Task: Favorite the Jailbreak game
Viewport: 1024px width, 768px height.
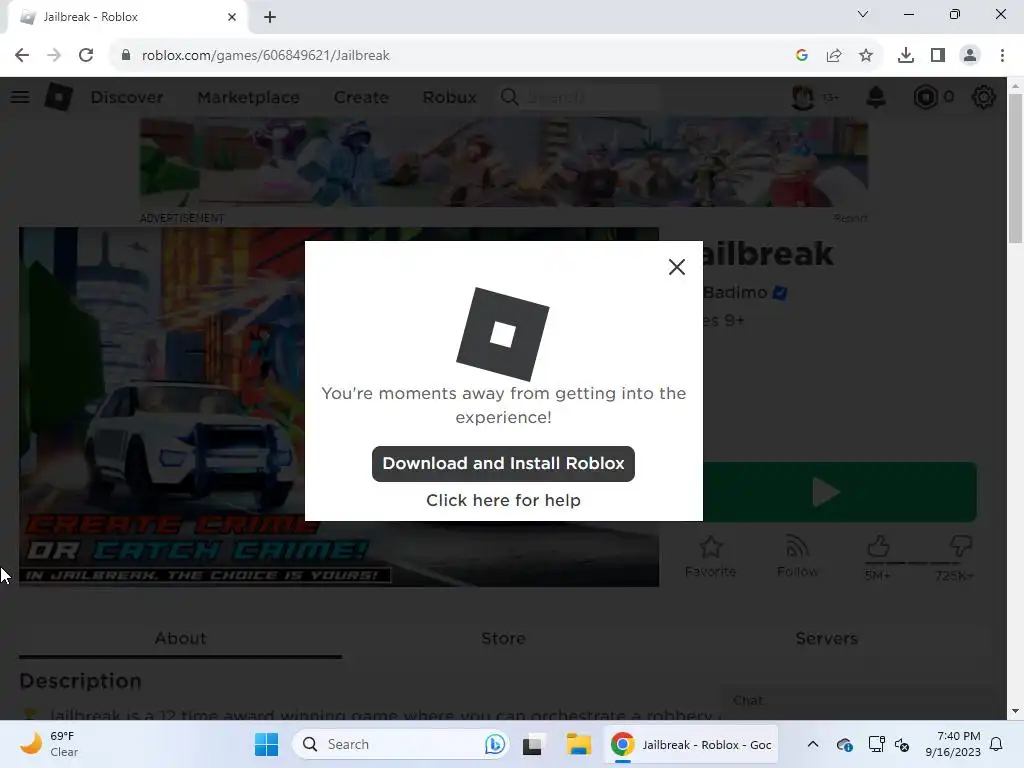Action: 710,556
